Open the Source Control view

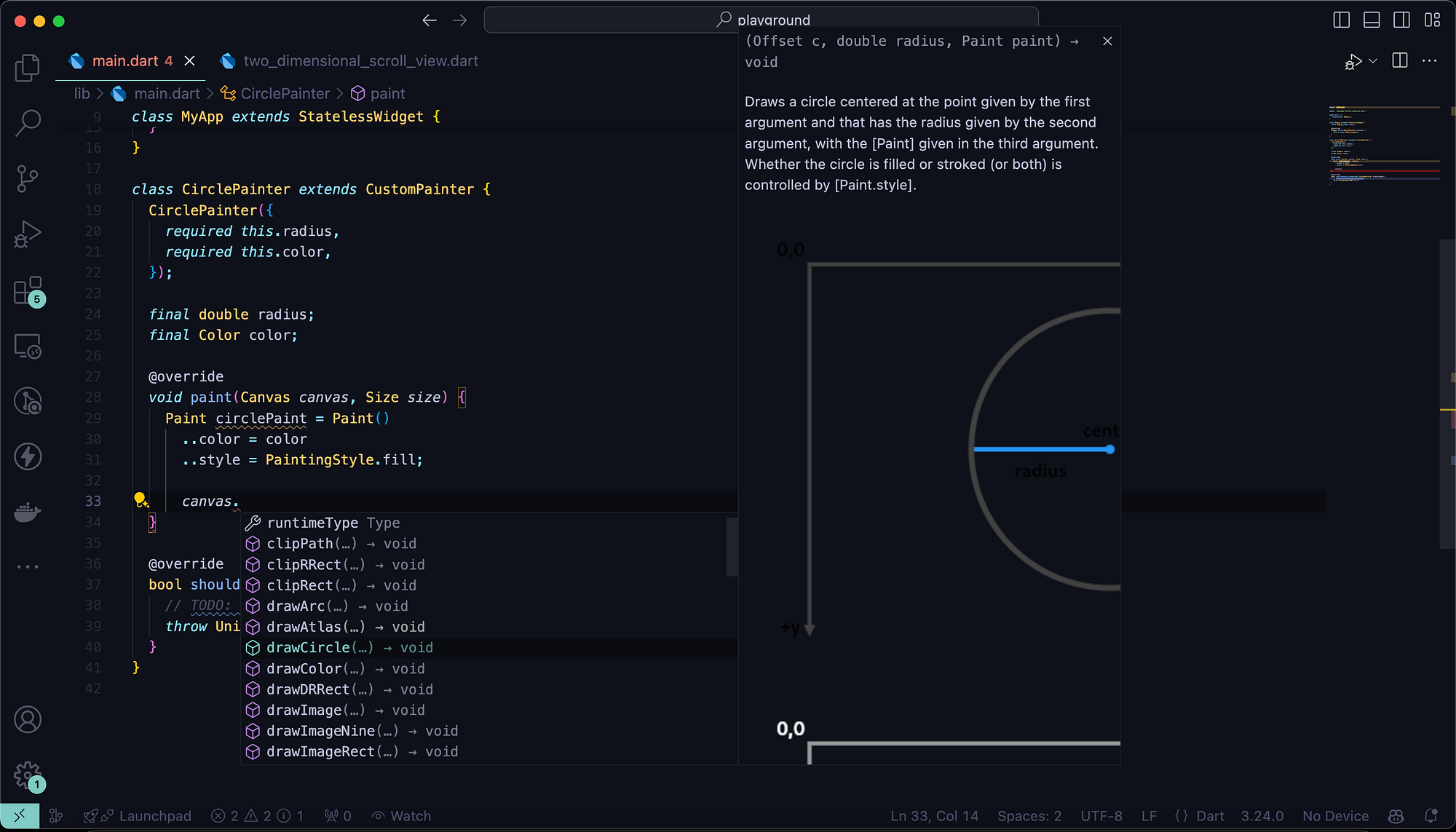tap(28, 178)
